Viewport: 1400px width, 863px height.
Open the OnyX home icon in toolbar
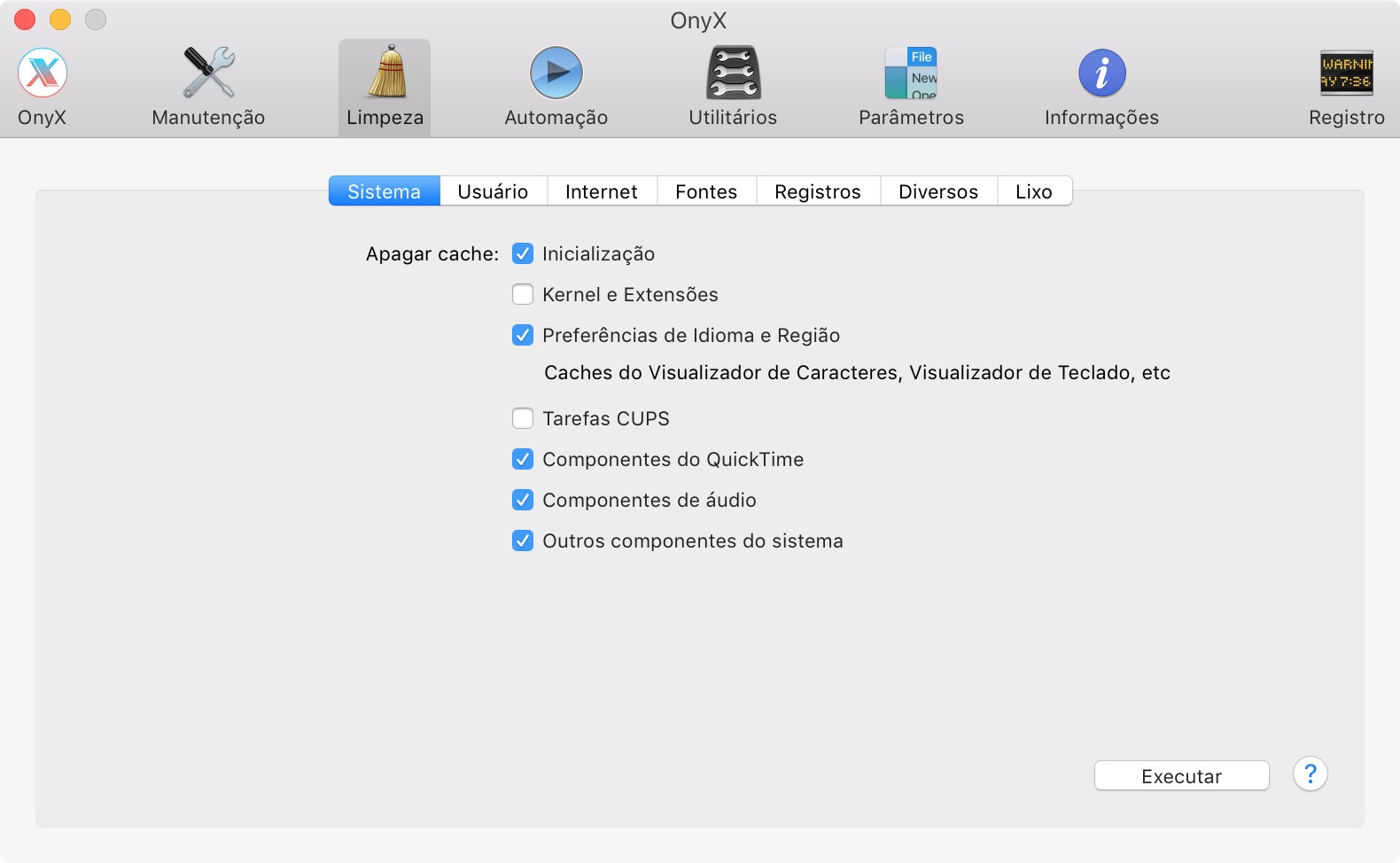[x=43, y=73]
